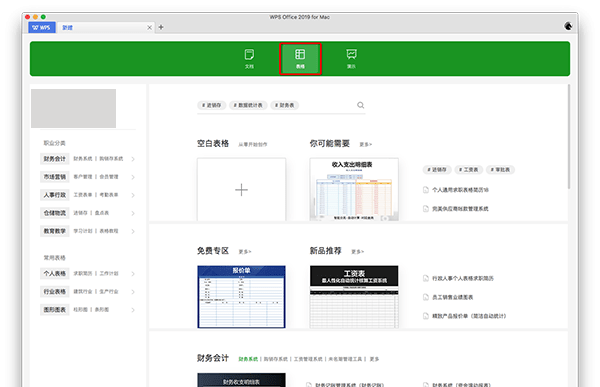Expand the 教育教学 row chevron

click(133, 231)
